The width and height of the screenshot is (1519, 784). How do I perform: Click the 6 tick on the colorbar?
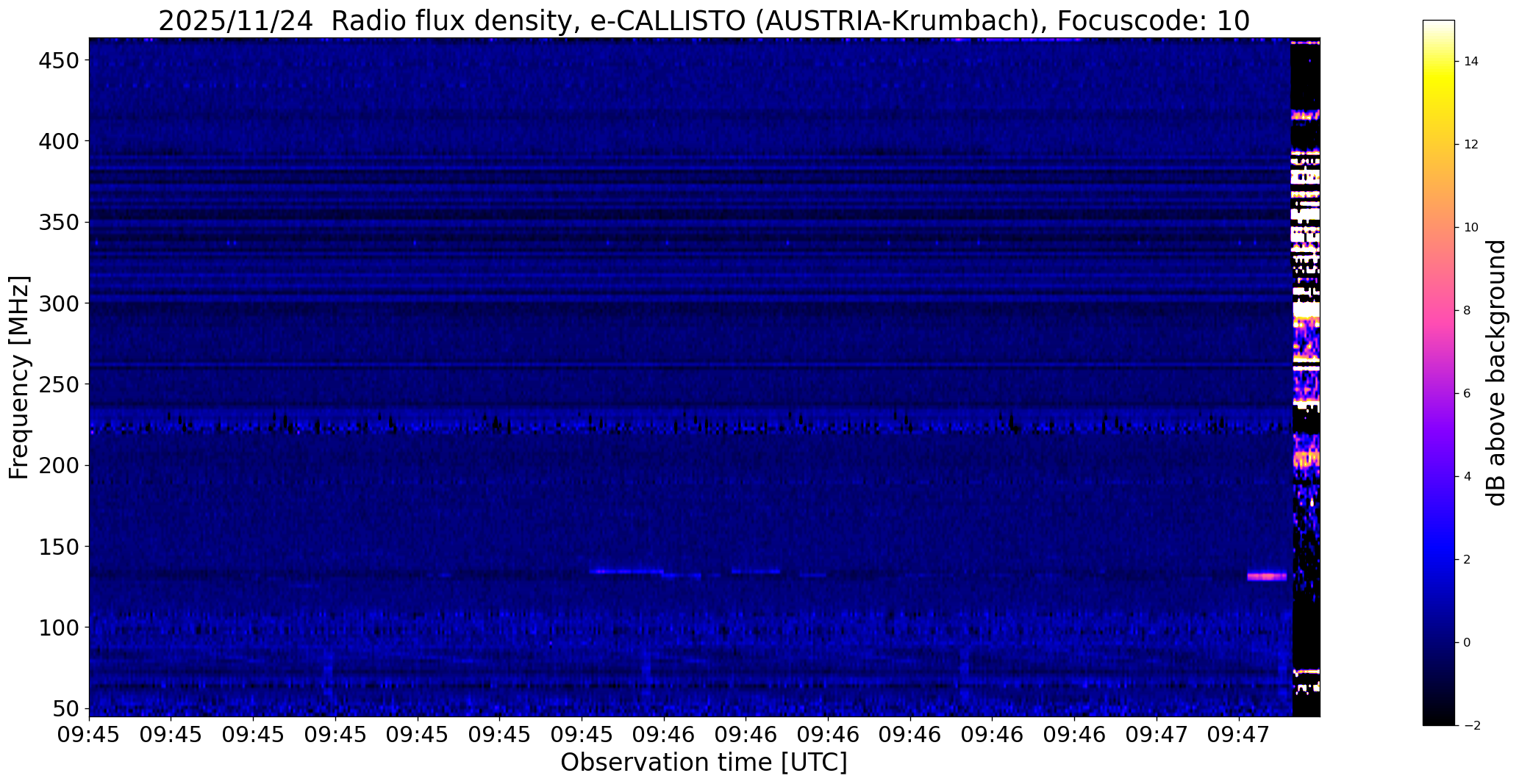tap(1468, 394)
